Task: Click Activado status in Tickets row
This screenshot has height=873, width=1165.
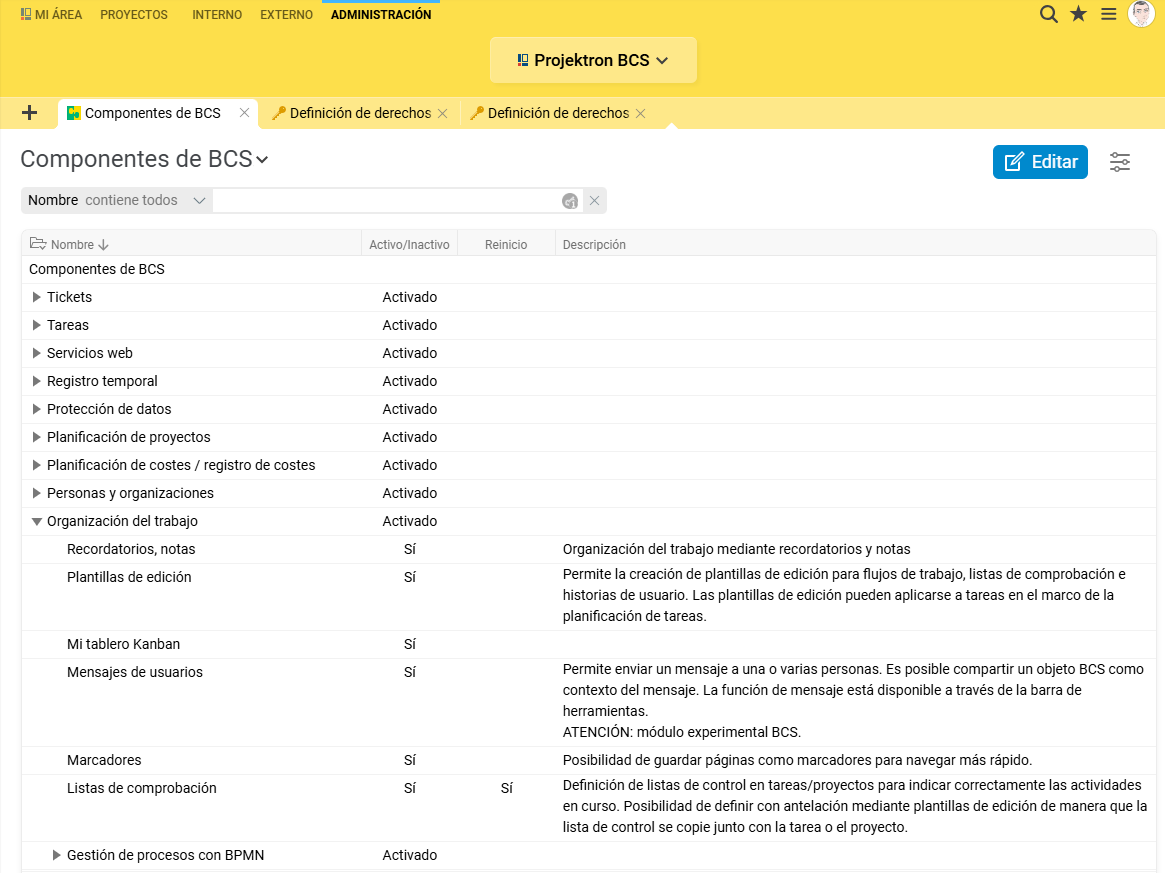Action: point(409,297)
